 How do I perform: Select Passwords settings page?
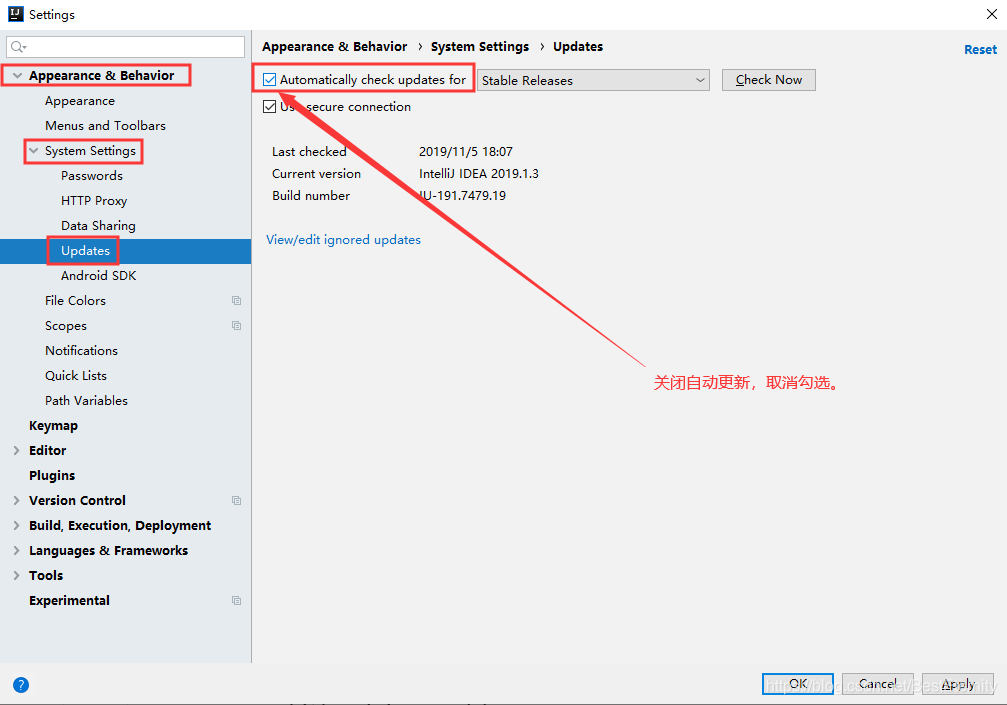click(x=92, y=176)
